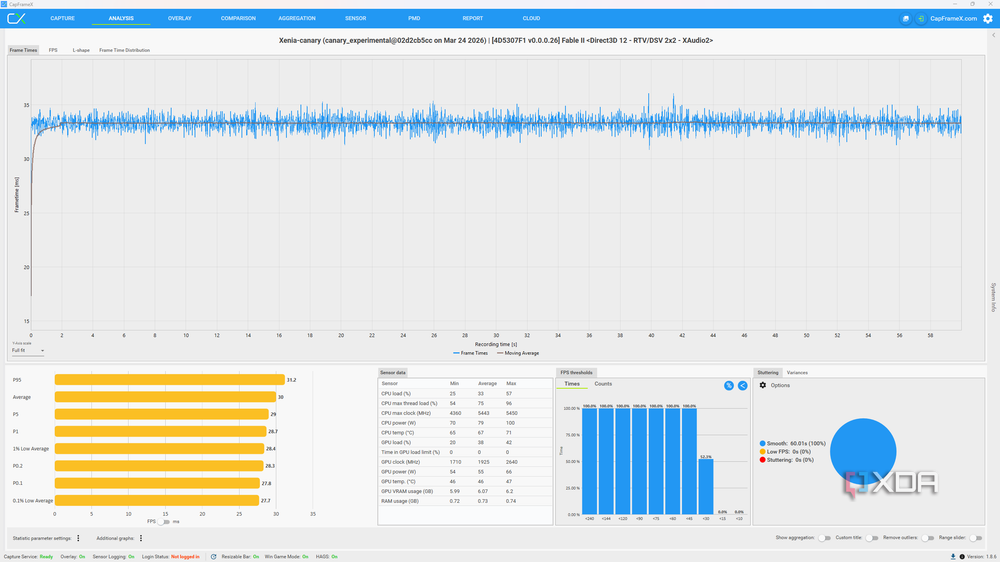
Task: Toggle the FPS / ms switch
Action: (x=165, y=521)
